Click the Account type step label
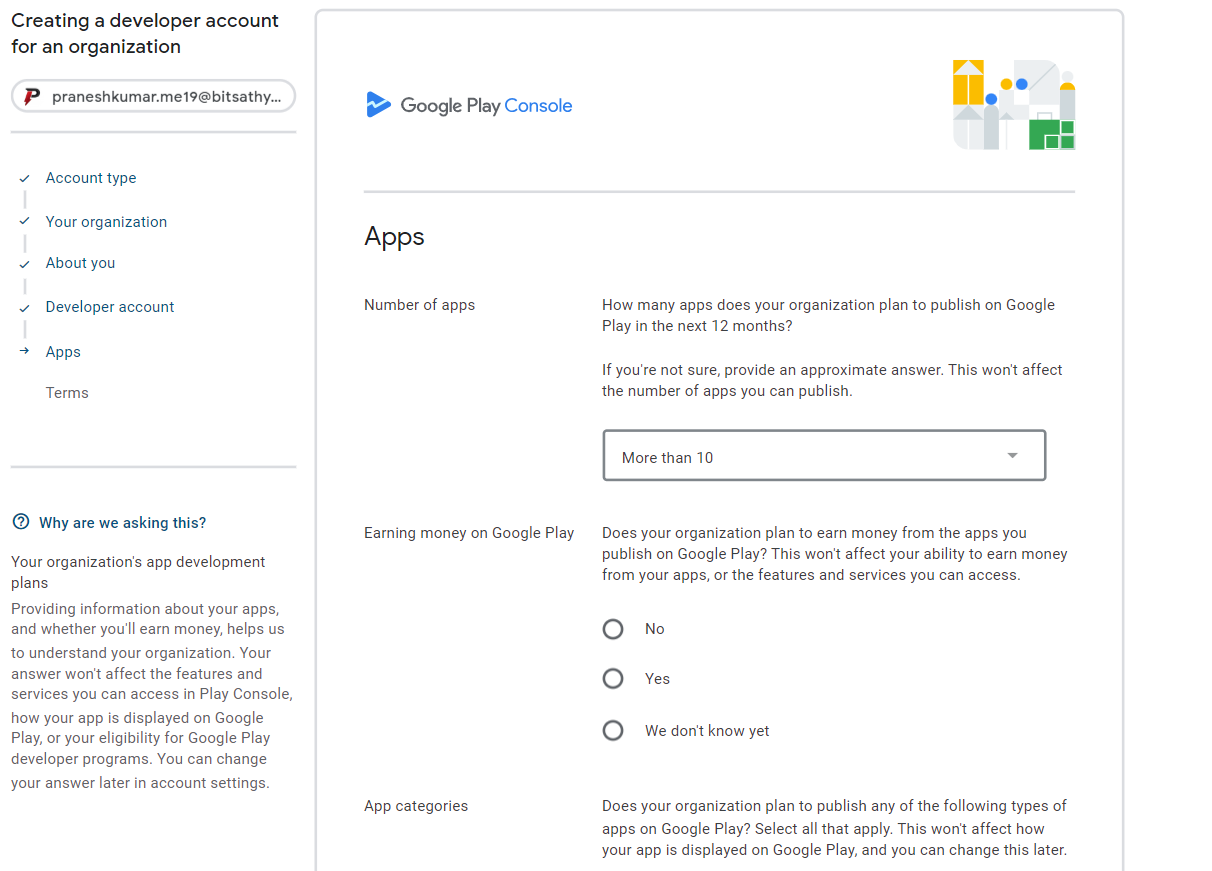The image size is (1212, 871). (91, 178)
